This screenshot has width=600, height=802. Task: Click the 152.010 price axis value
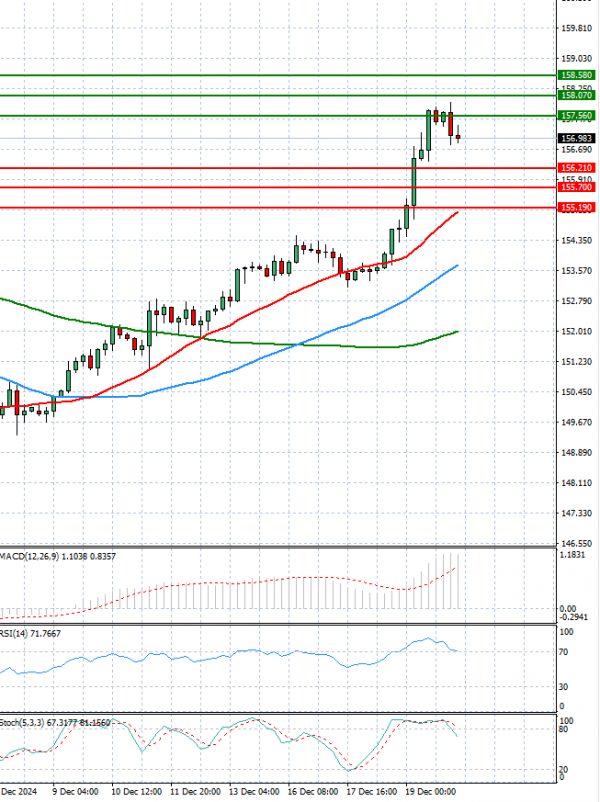click(576, 331)
